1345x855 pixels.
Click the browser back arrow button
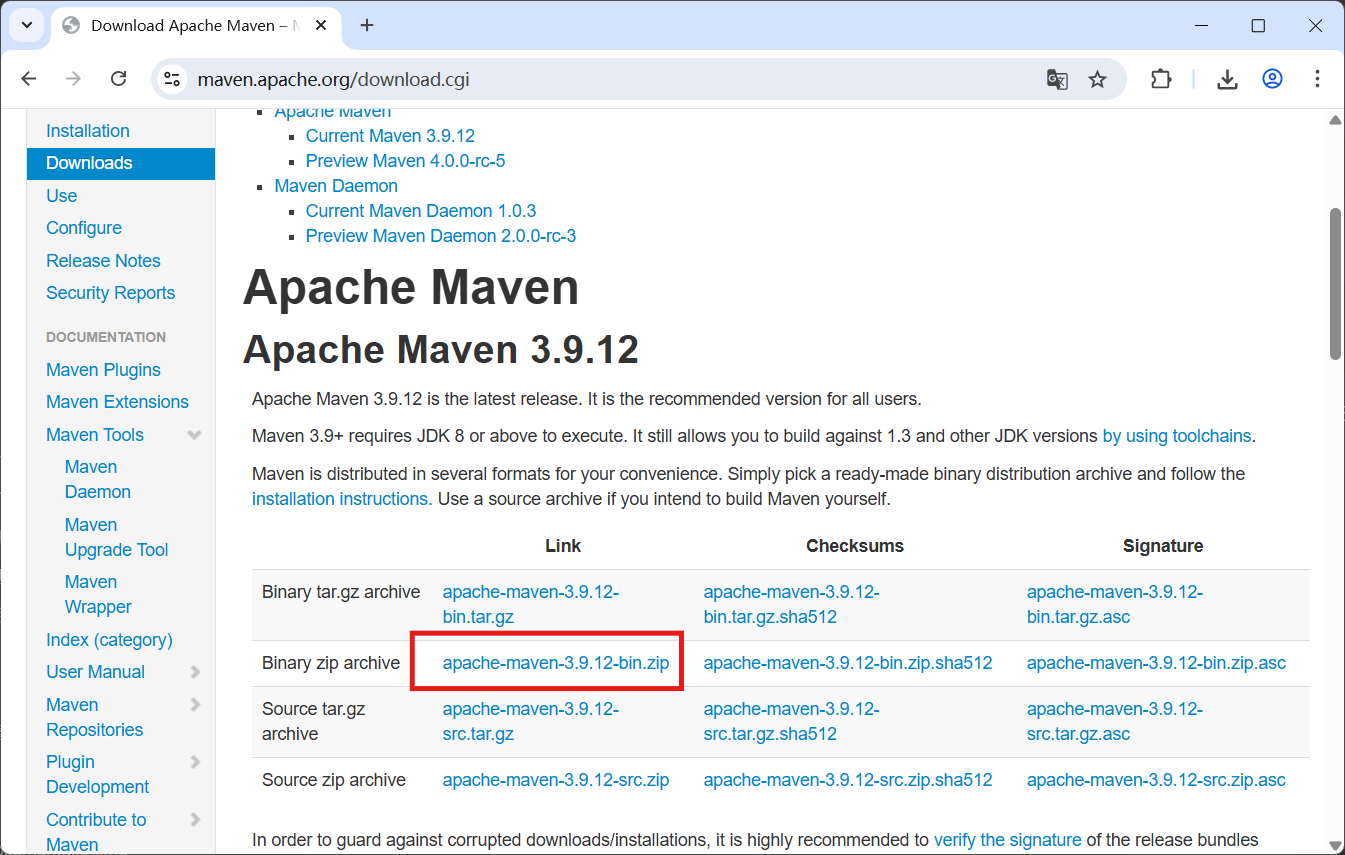[29, 79]
